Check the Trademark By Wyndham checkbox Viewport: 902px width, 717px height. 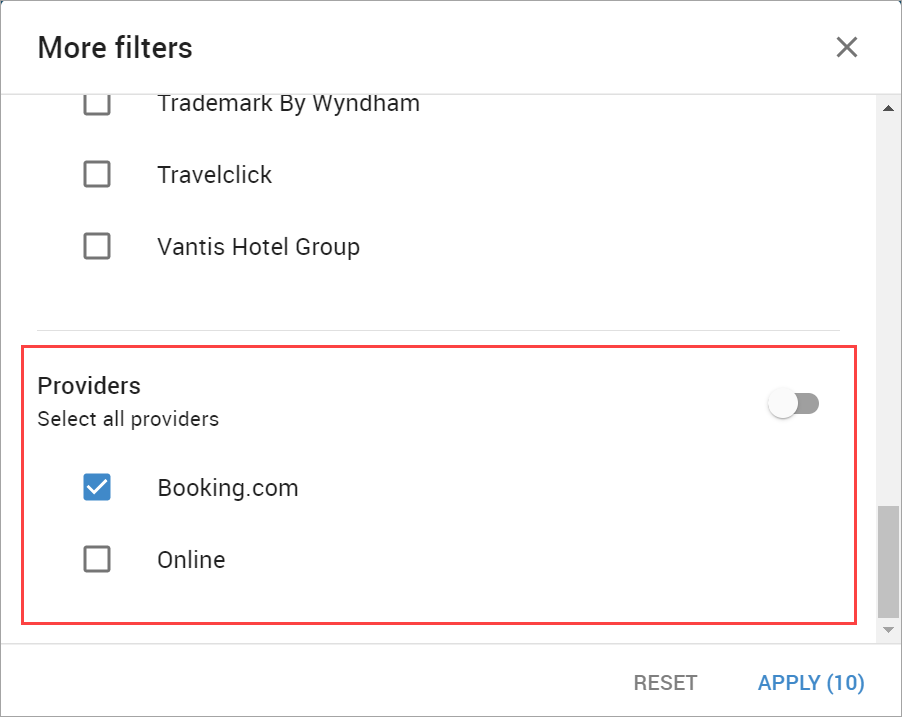[97, 104]
